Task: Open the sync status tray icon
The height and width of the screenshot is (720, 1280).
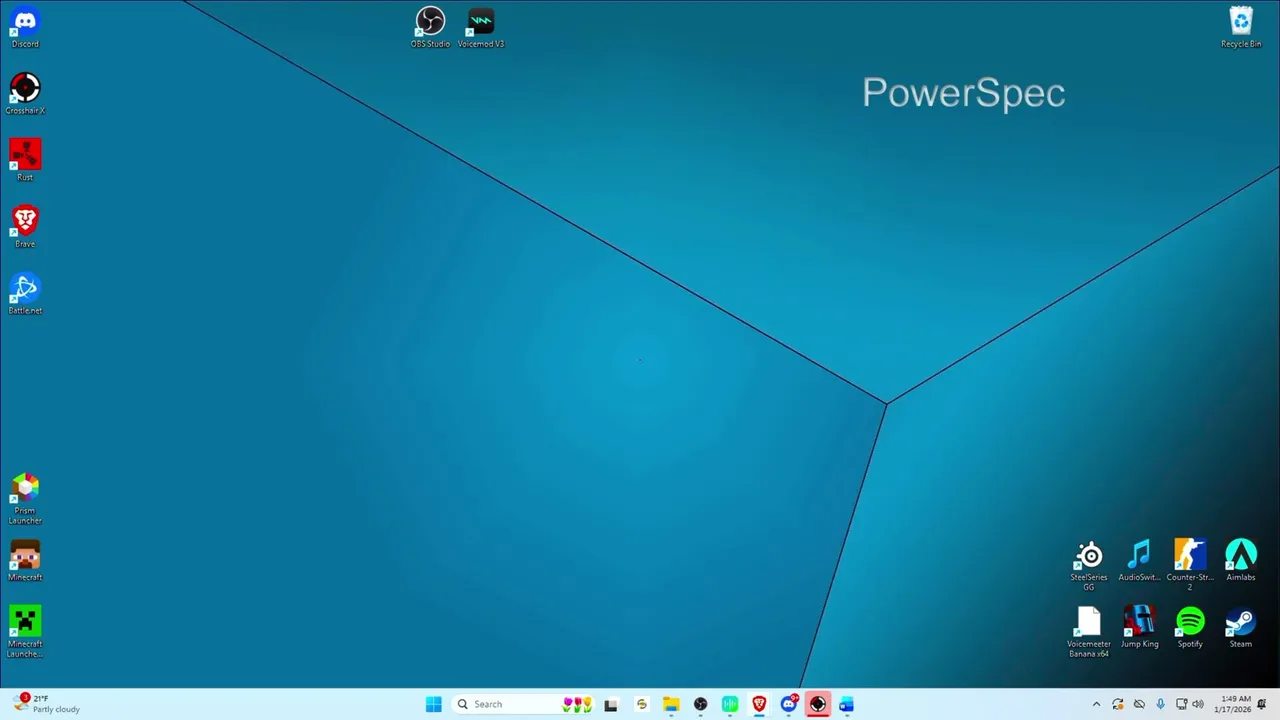Action: [1118, 704]
